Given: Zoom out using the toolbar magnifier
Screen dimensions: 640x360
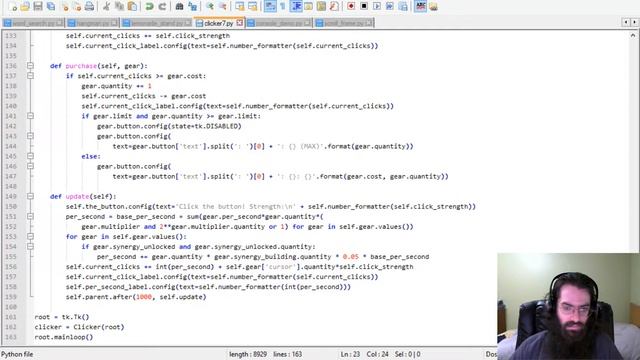Looking at the screenshot, I should pyautogui.click(x=222, y=7).
